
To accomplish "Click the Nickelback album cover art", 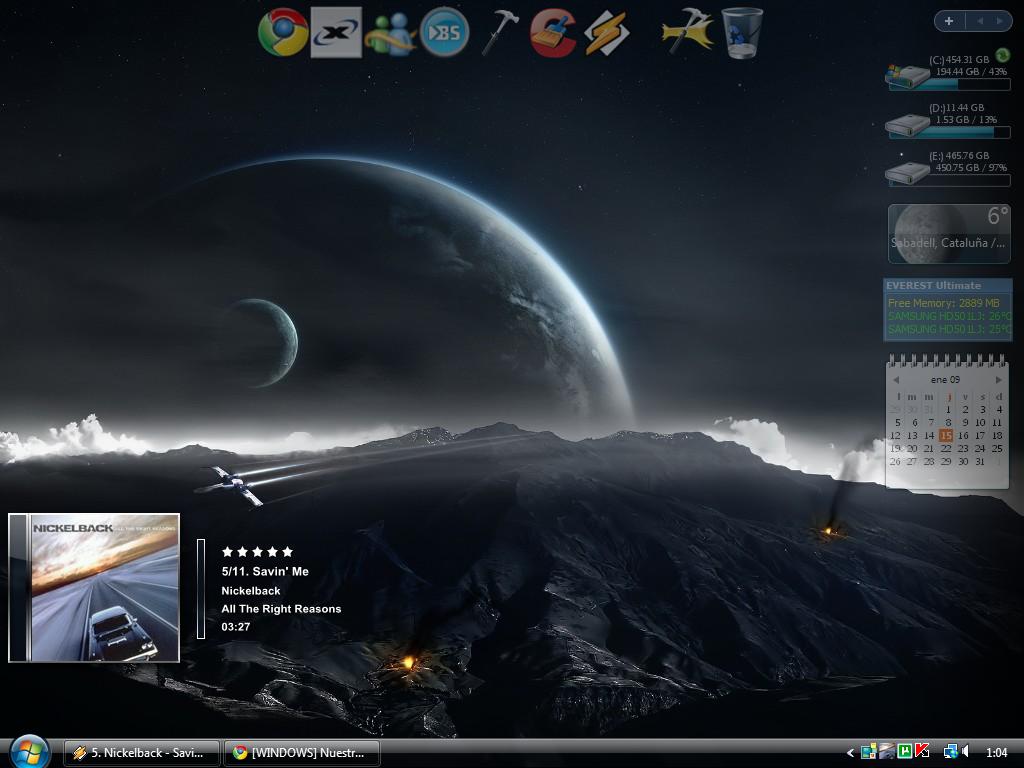I will 94,588.
